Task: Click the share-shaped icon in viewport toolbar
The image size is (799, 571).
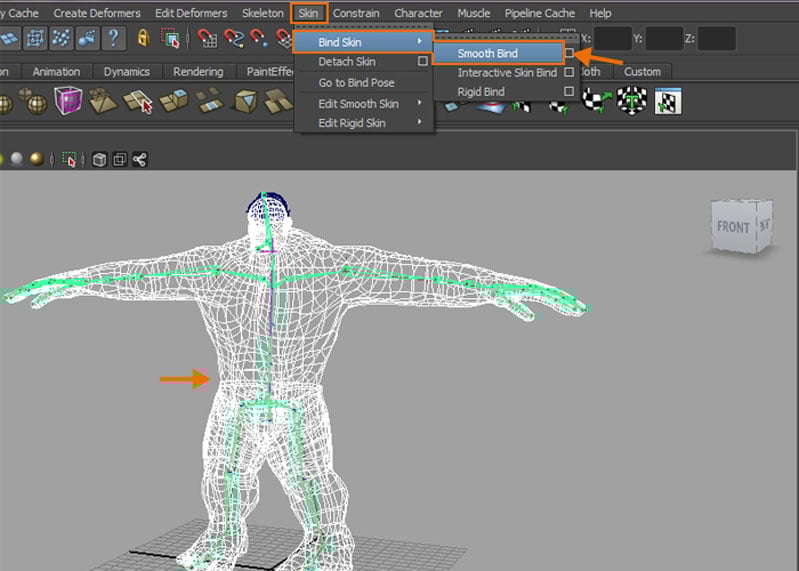Action: click(x=139, y=159)
